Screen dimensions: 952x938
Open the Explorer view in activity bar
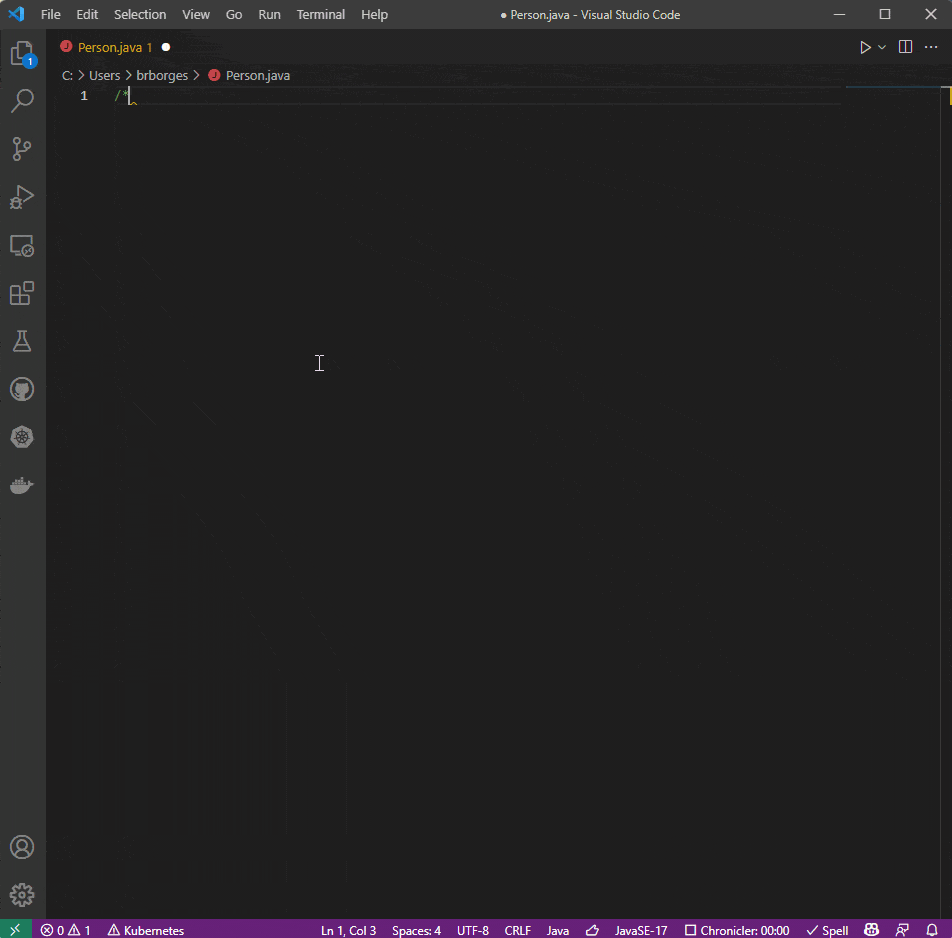22,54
